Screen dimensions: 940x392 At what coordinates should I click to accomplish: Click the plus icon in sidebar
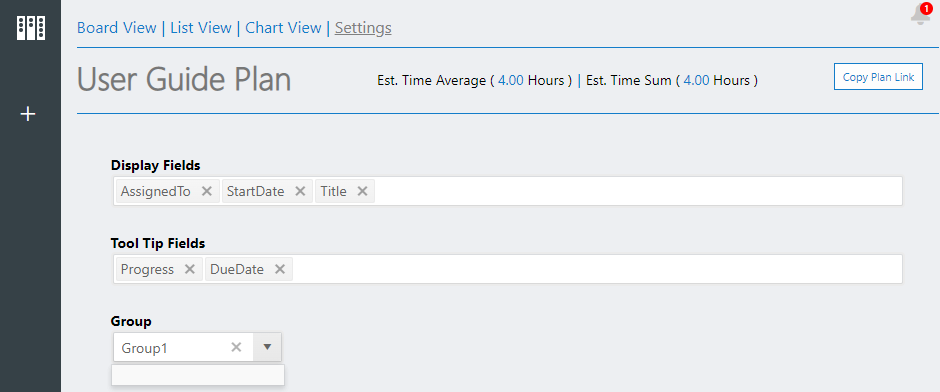pos(28,113)
